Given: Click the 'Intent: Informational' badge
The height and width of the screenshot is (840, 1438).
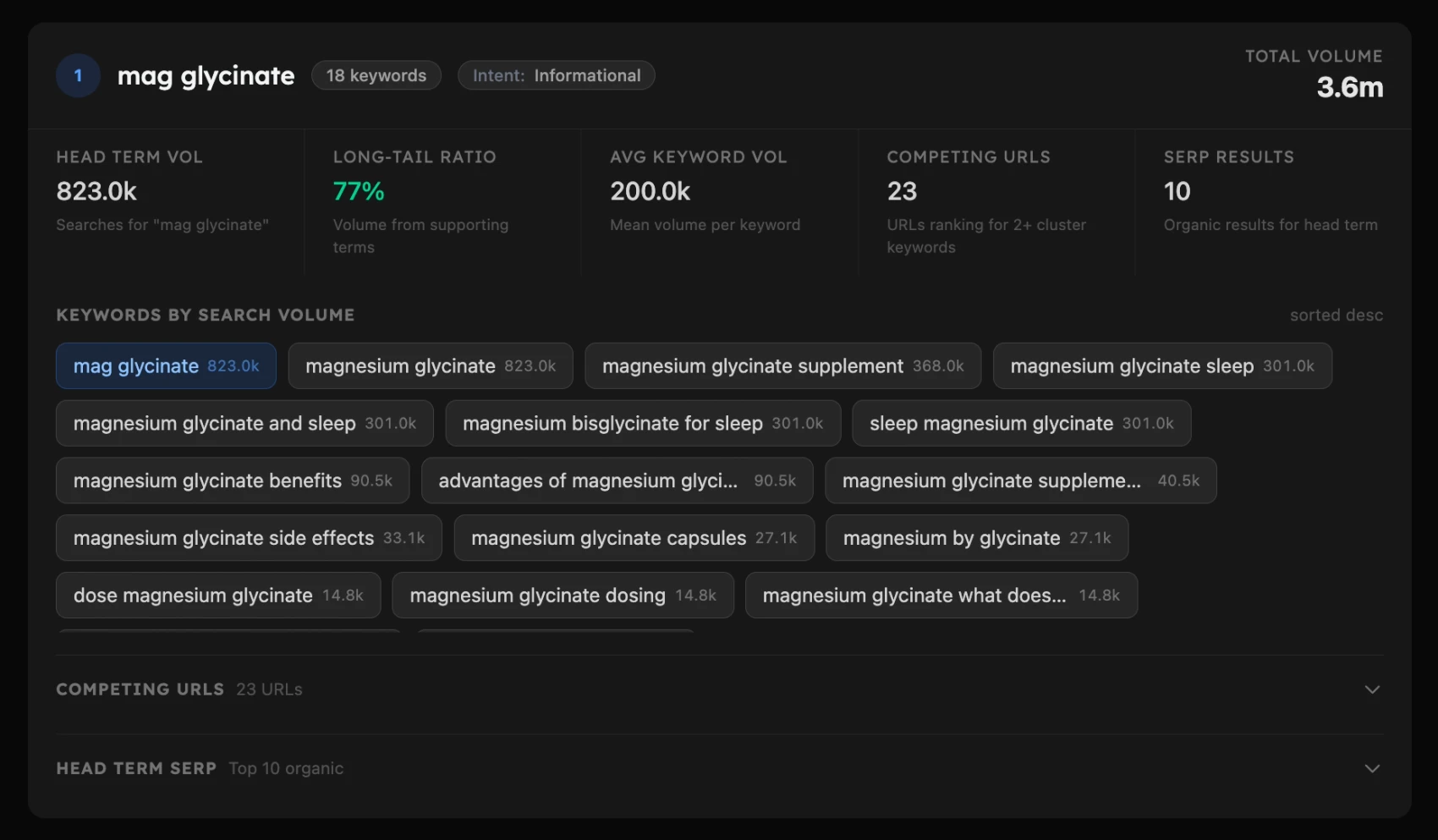Looking at the screenshot, I should 557,75.
